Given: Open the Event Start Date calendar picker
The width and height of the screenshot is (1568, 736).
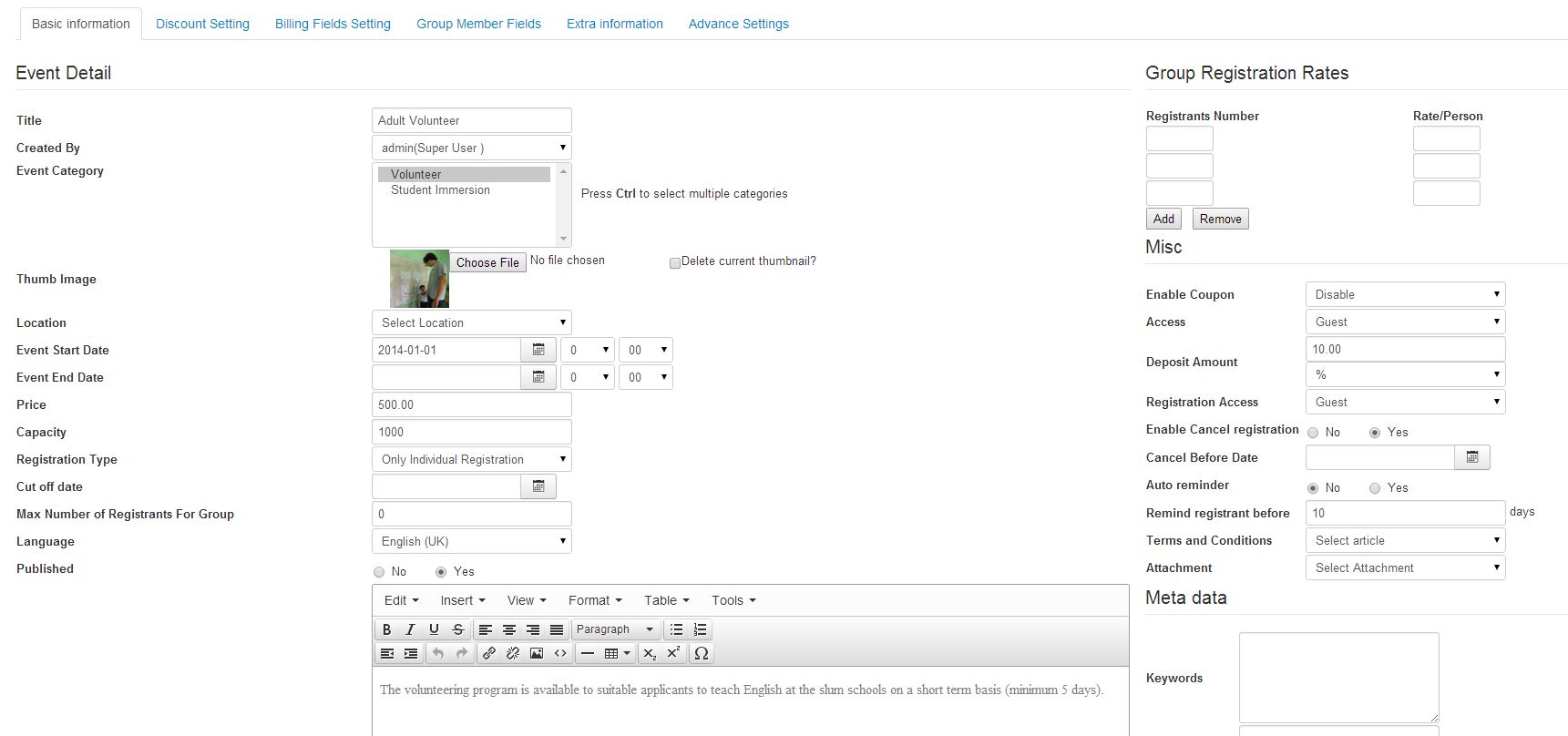Looking at the screenshot, I should click(538, 350).
